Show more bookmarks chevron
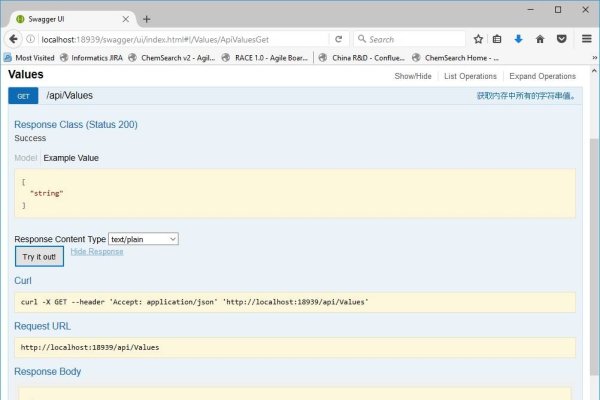Viewport: 600px width, 400px height. (595, 58)
